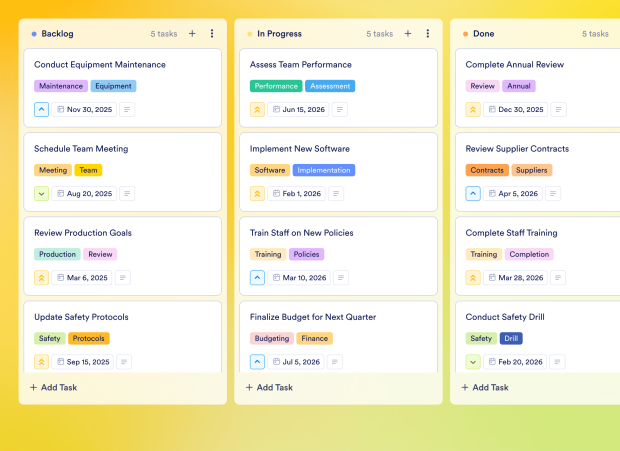Click Add Task in Backlog column
The width and height of the screenshot is (620, 451).
pos(54,387)
